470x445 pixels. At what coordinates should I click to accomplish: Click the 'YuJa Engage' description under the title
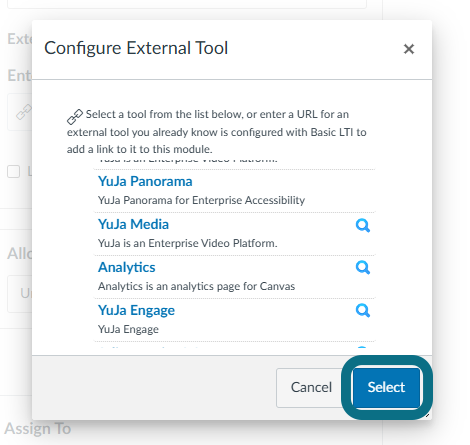click(x=128, y=329)
